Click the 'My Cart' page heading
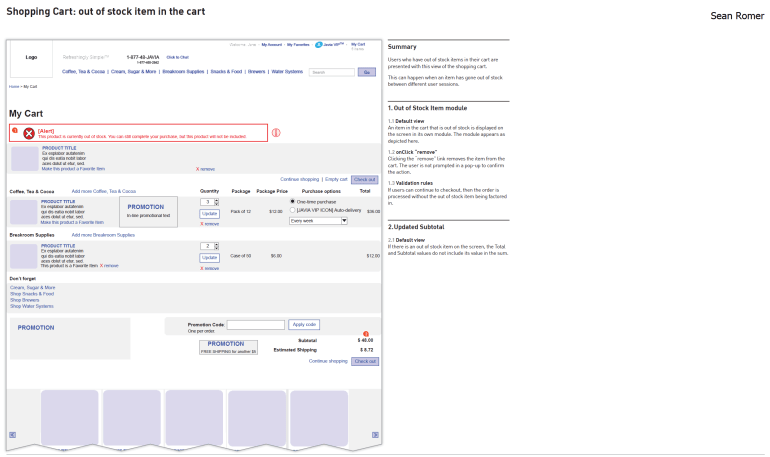 point(26,113)
